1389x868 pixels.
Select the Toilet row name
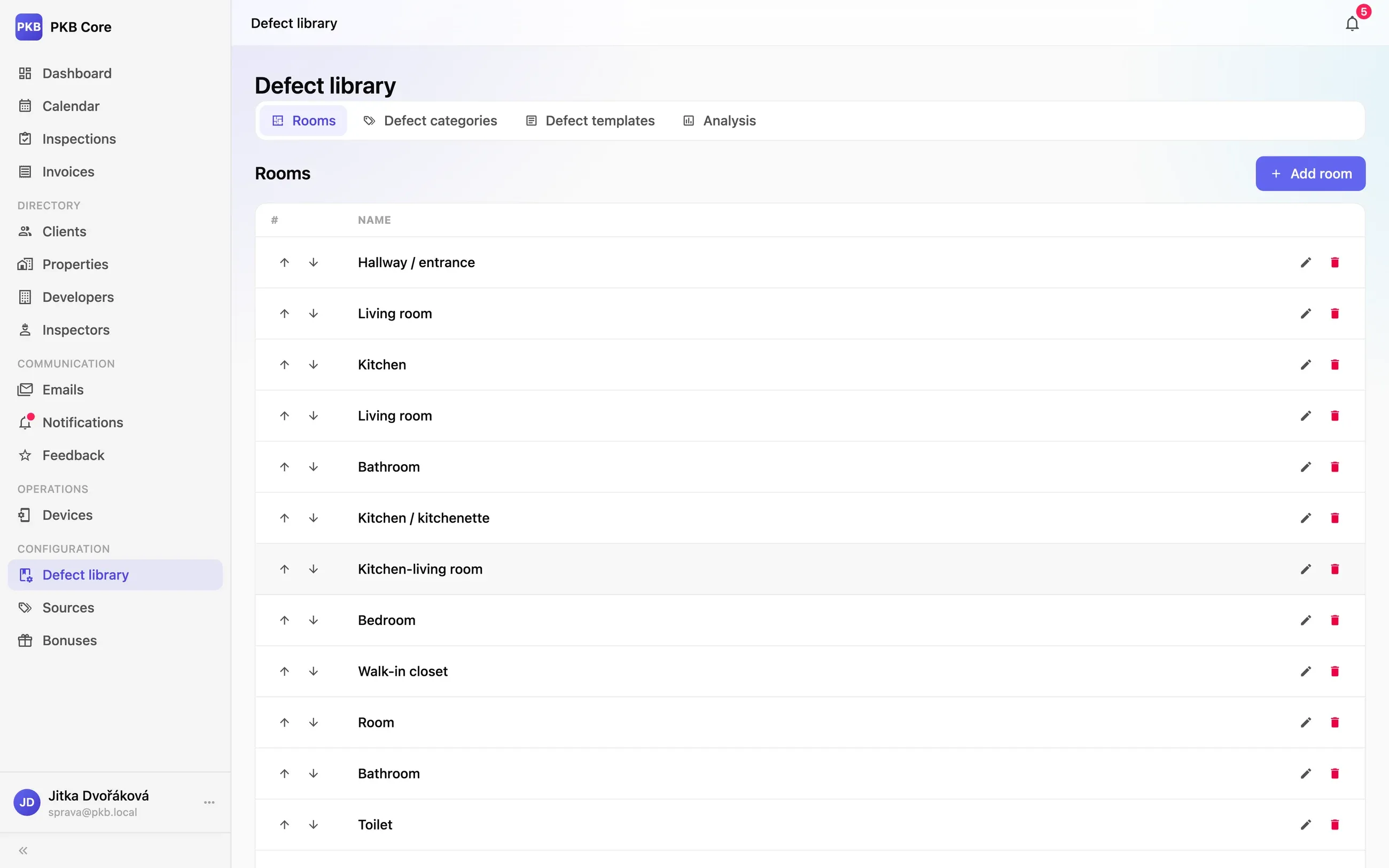tap(375, 824)
